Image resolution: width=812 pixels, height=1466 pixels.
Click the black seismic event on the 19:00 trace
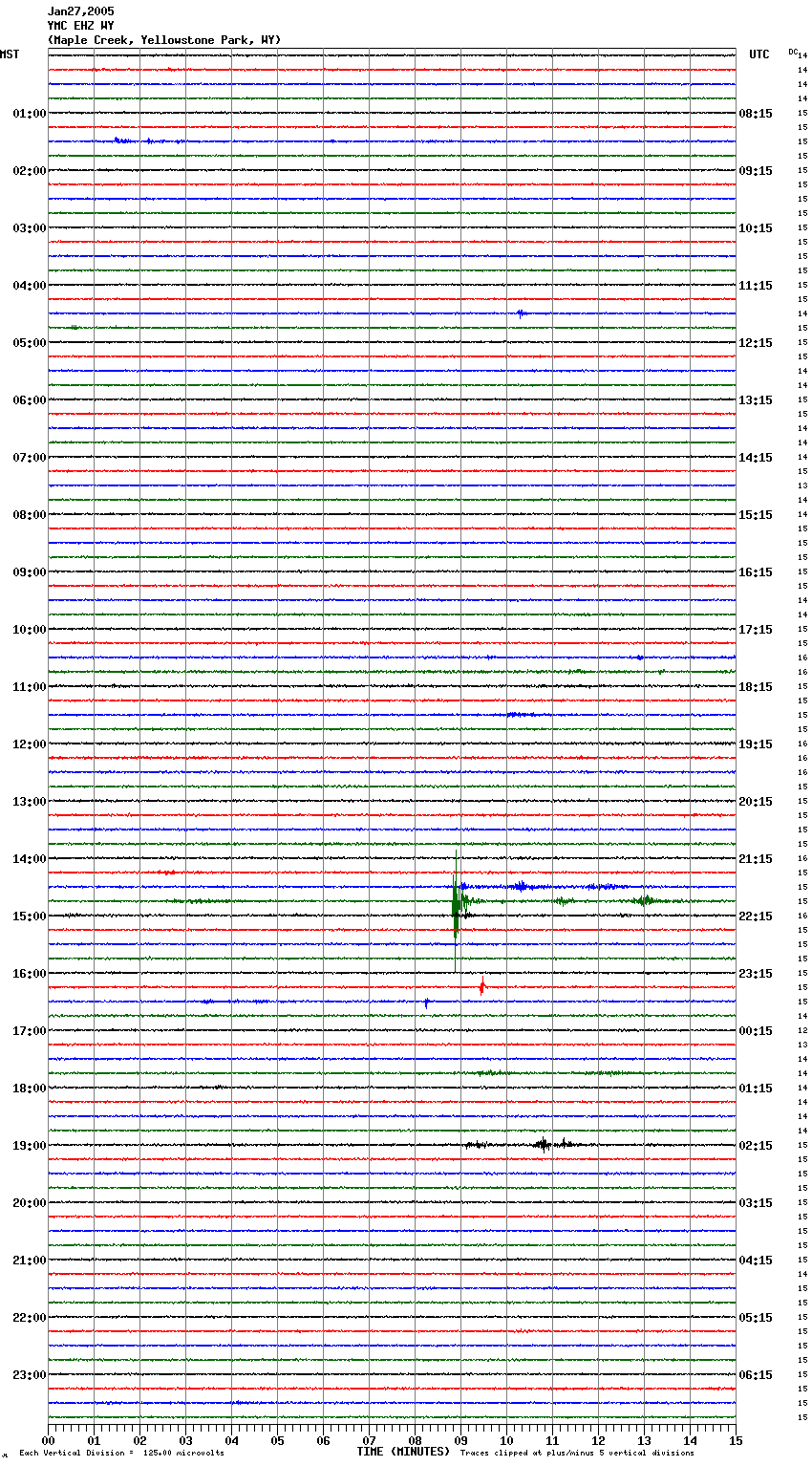[x=544, y=1144]
